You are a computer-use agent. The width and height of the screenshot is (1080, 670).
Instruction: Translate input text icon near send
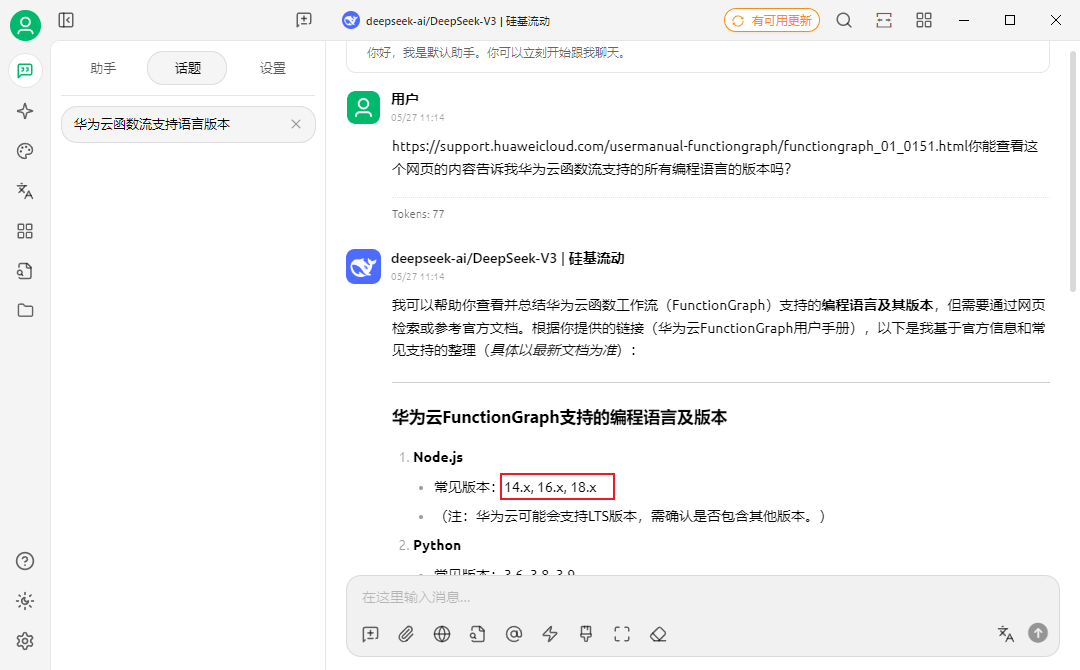pyautogui.click(x=1006, y=634)
